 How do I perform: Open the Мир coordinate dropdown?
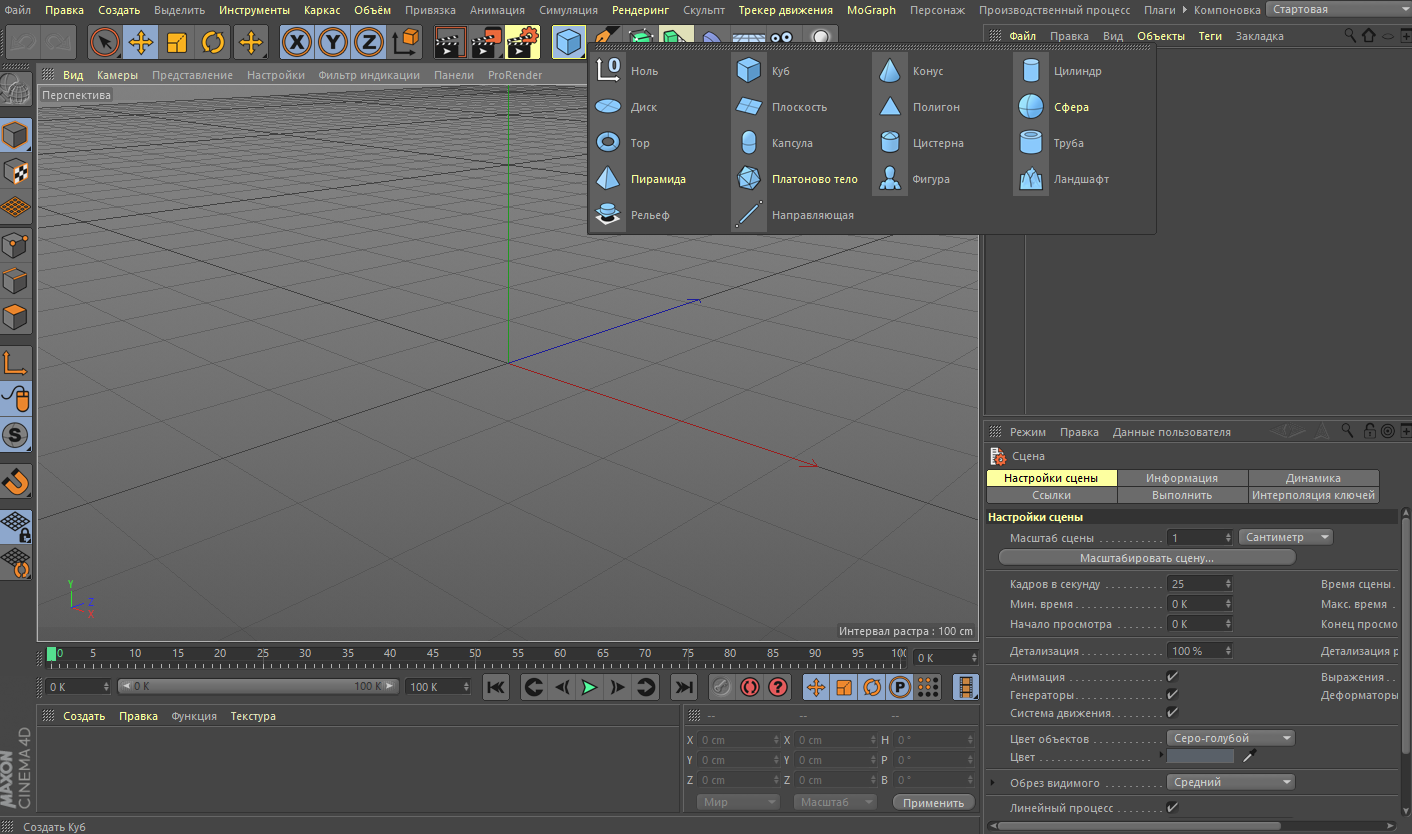pos(738,802)
